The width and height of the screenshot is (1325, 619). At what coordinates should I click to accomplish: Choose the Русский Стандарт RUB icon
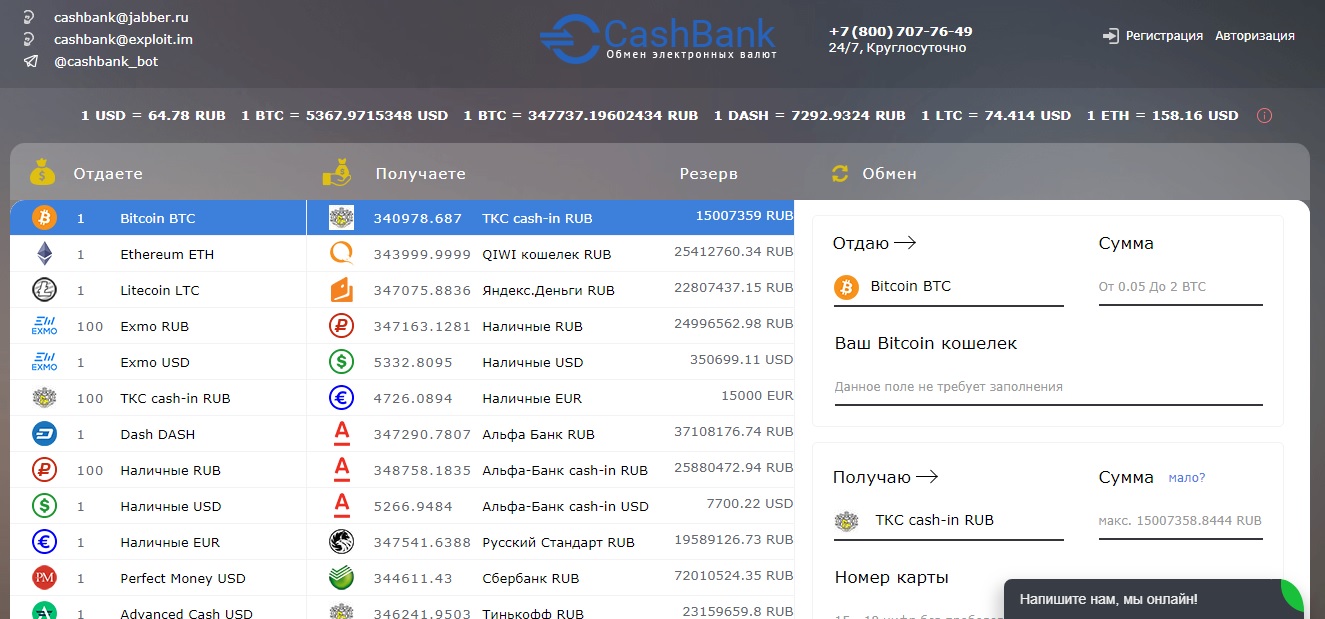pyautogui.click(x=342, y=542)
